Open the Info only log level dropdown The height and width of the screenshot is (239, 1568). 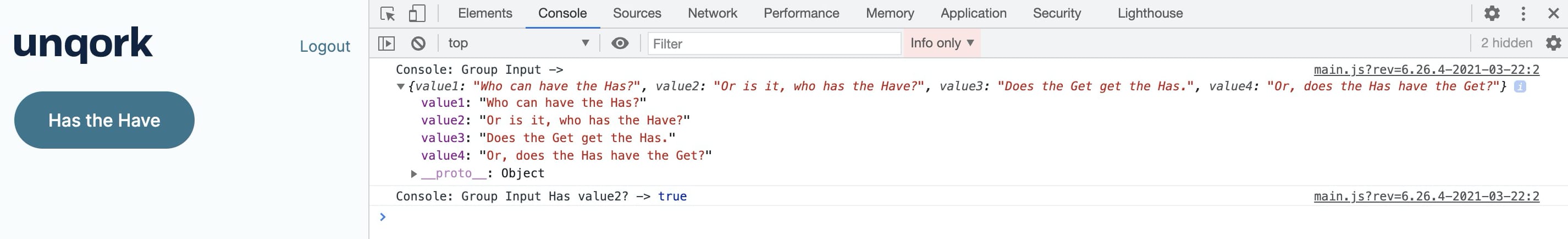[942, 43]
